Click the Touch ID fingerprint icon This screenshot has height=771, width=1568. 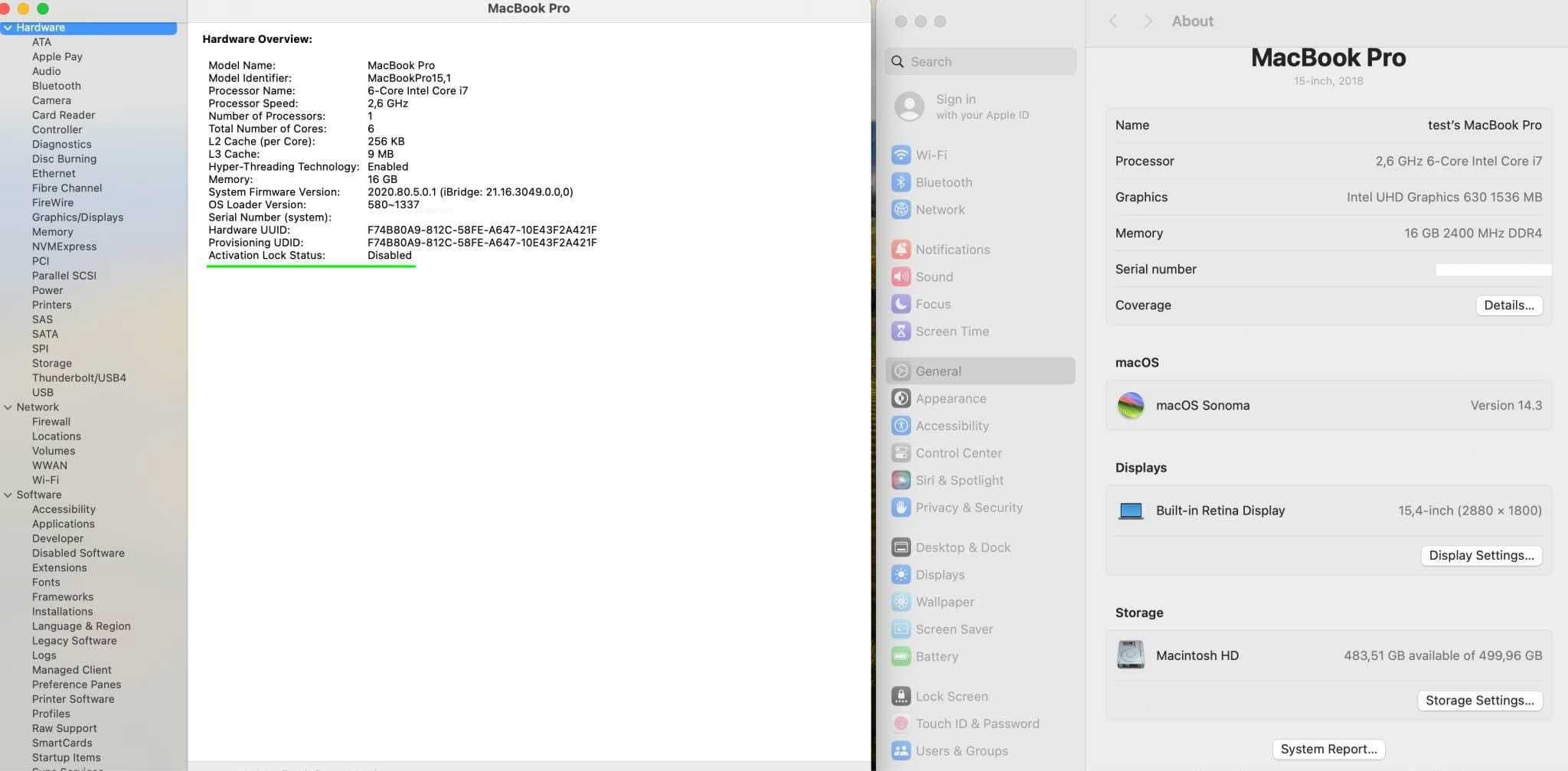[x=901, y=724]
